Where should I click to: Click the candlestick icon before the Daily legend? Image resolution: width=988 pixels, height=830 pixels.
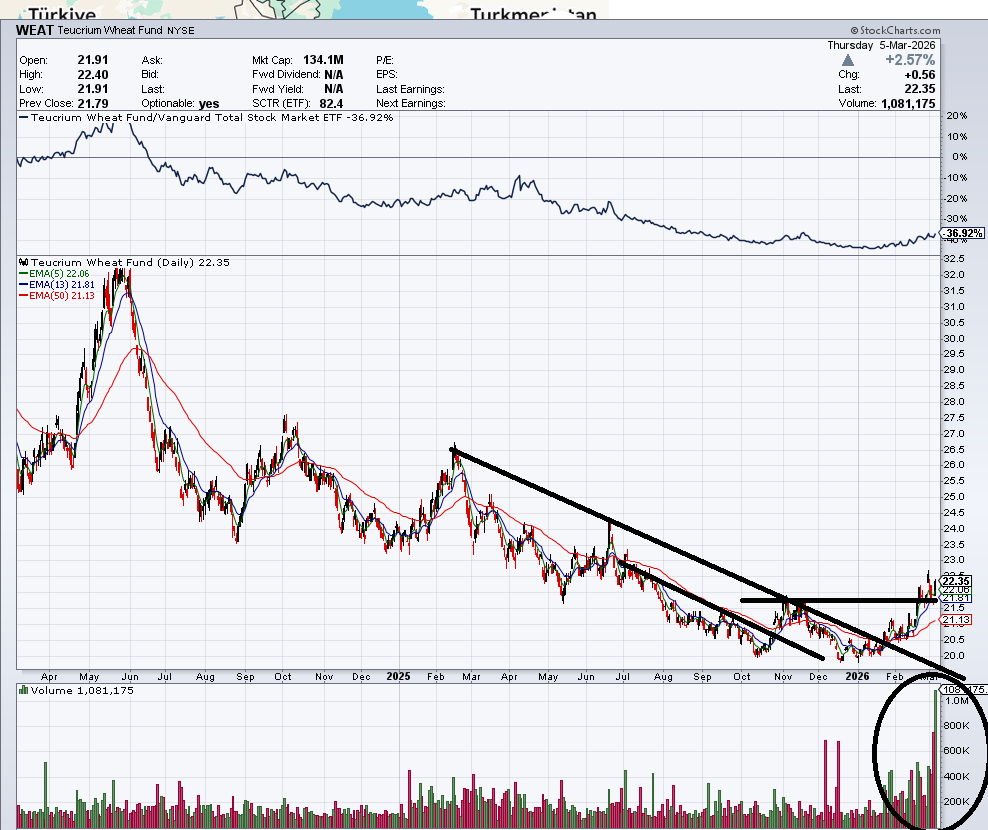(x=24, y=262)
